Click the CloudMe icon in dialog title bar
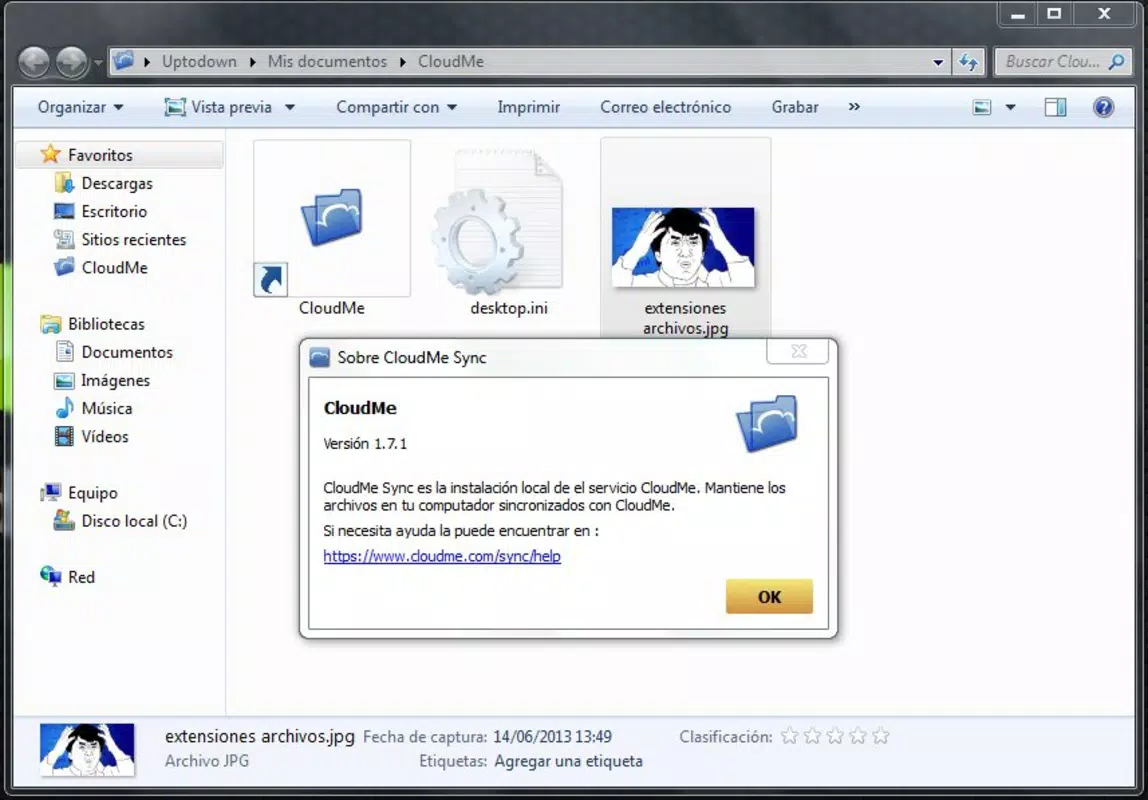 319,357
